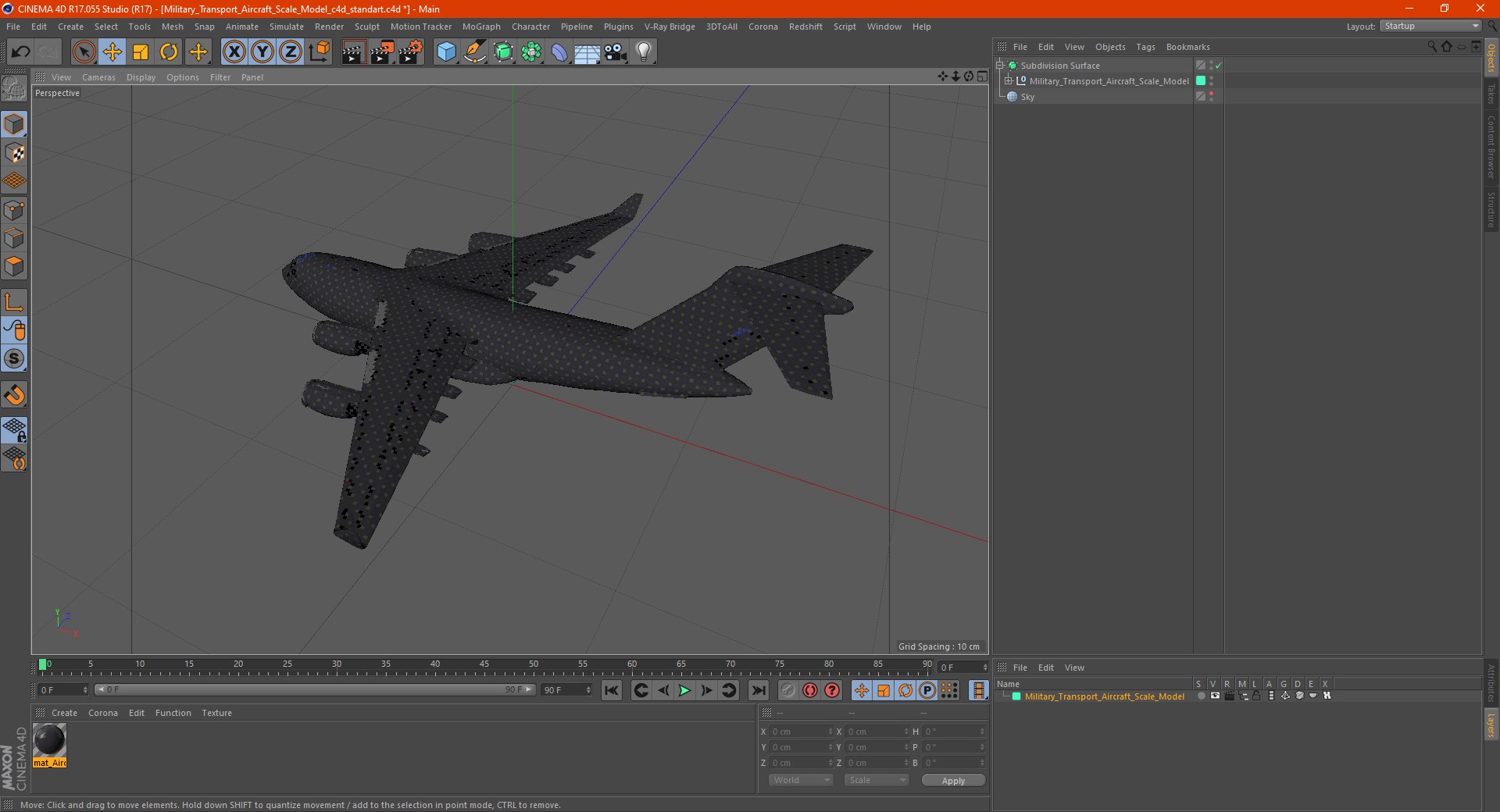The height and width of the screenshot is (812, 1500).
Task: Open the spline Pen tool
Action: pyautogui.click(x=475, y=52)
